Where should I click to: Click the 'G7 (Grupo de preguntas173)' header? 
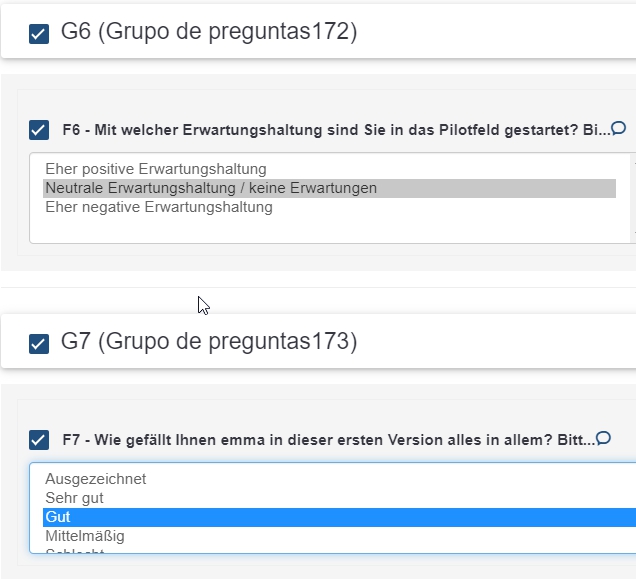tap(208, 342)
